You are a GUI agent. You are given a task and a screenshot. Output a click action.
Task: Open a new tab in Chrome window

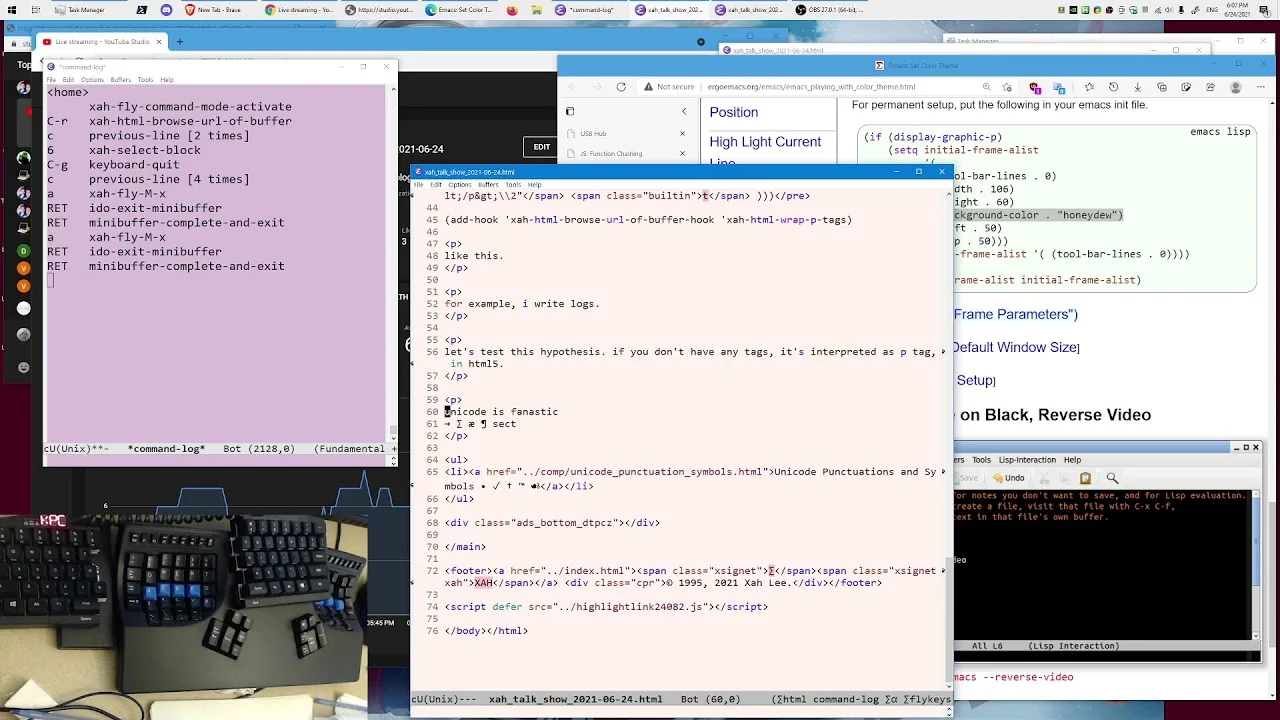[x=180, y=42]
